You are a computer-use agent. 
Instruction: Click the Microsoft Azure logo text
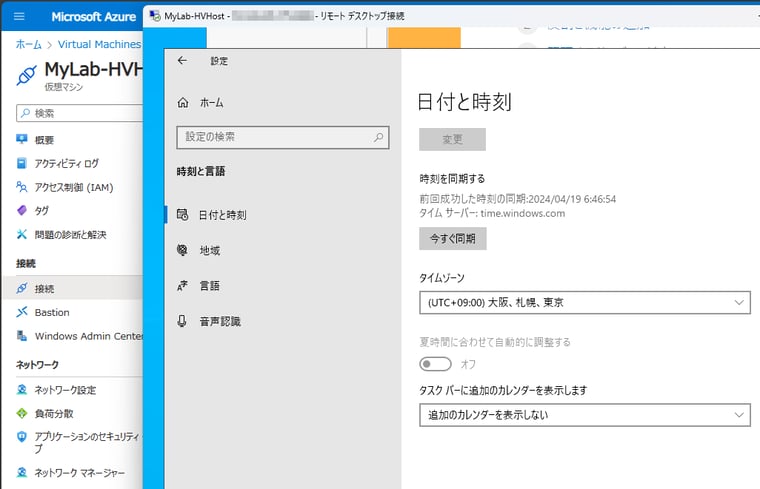coord(94,17)
